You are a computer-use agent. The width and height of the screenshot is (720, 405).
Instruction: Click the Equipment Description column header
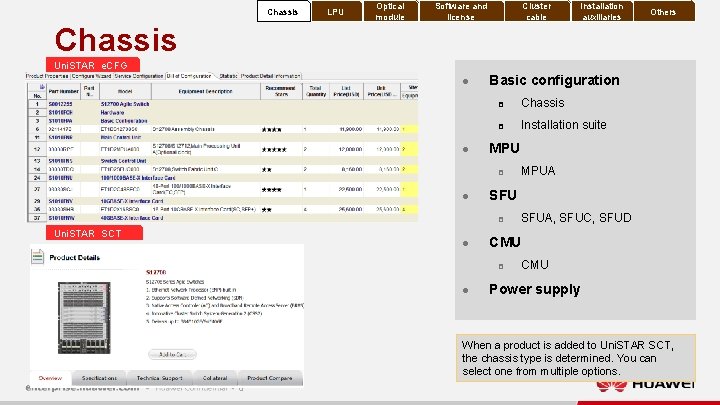[205, 91]
